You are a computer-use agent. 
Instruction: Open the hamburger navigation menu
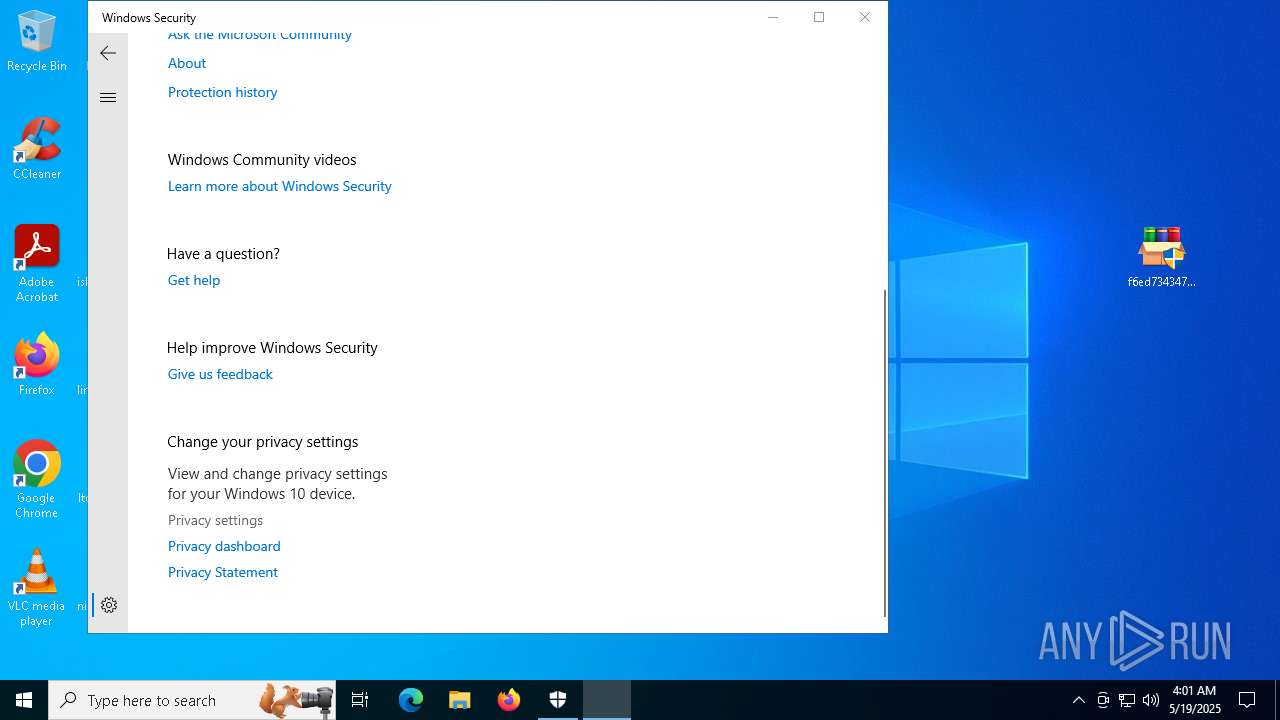point(108,97)
